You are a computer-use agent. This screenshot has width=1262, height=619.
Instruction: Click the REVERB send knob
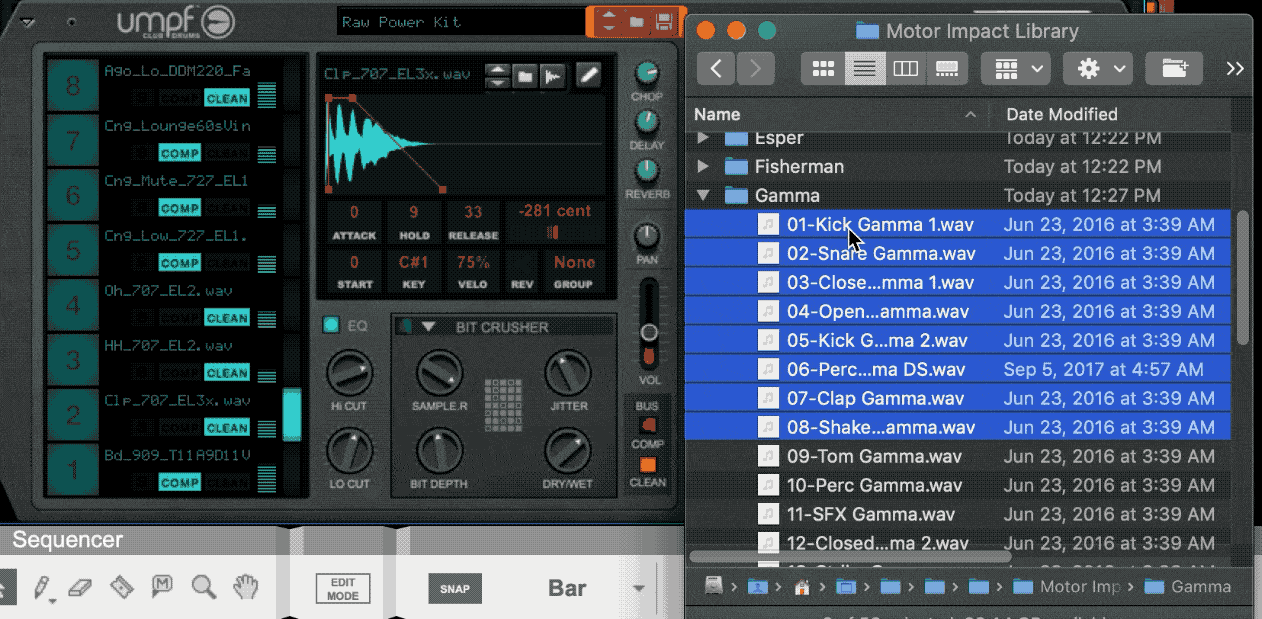648,171
